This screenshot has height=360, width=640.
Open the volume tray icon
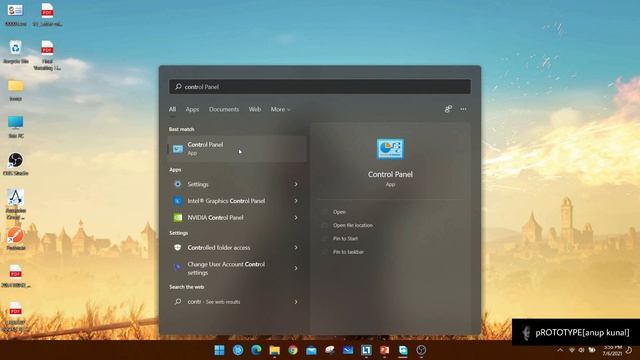(x=581, y=350)
